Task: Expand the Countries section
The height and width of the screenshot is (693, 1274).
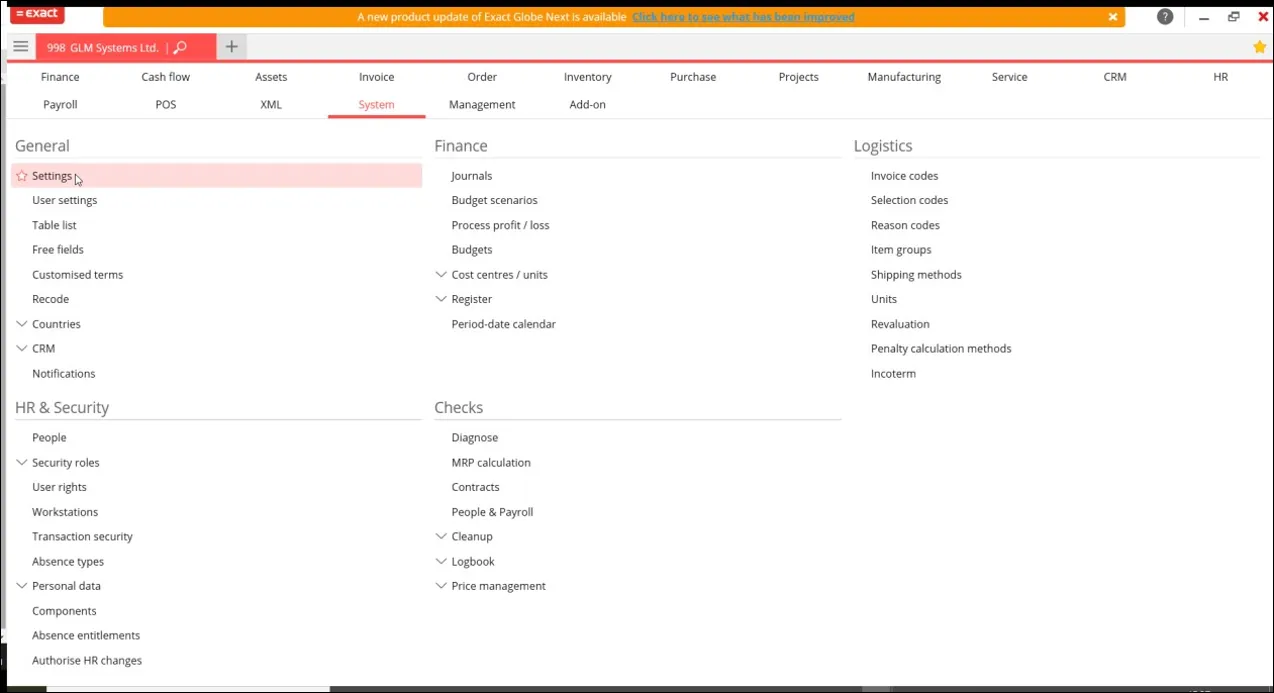Action: (21, 323)
